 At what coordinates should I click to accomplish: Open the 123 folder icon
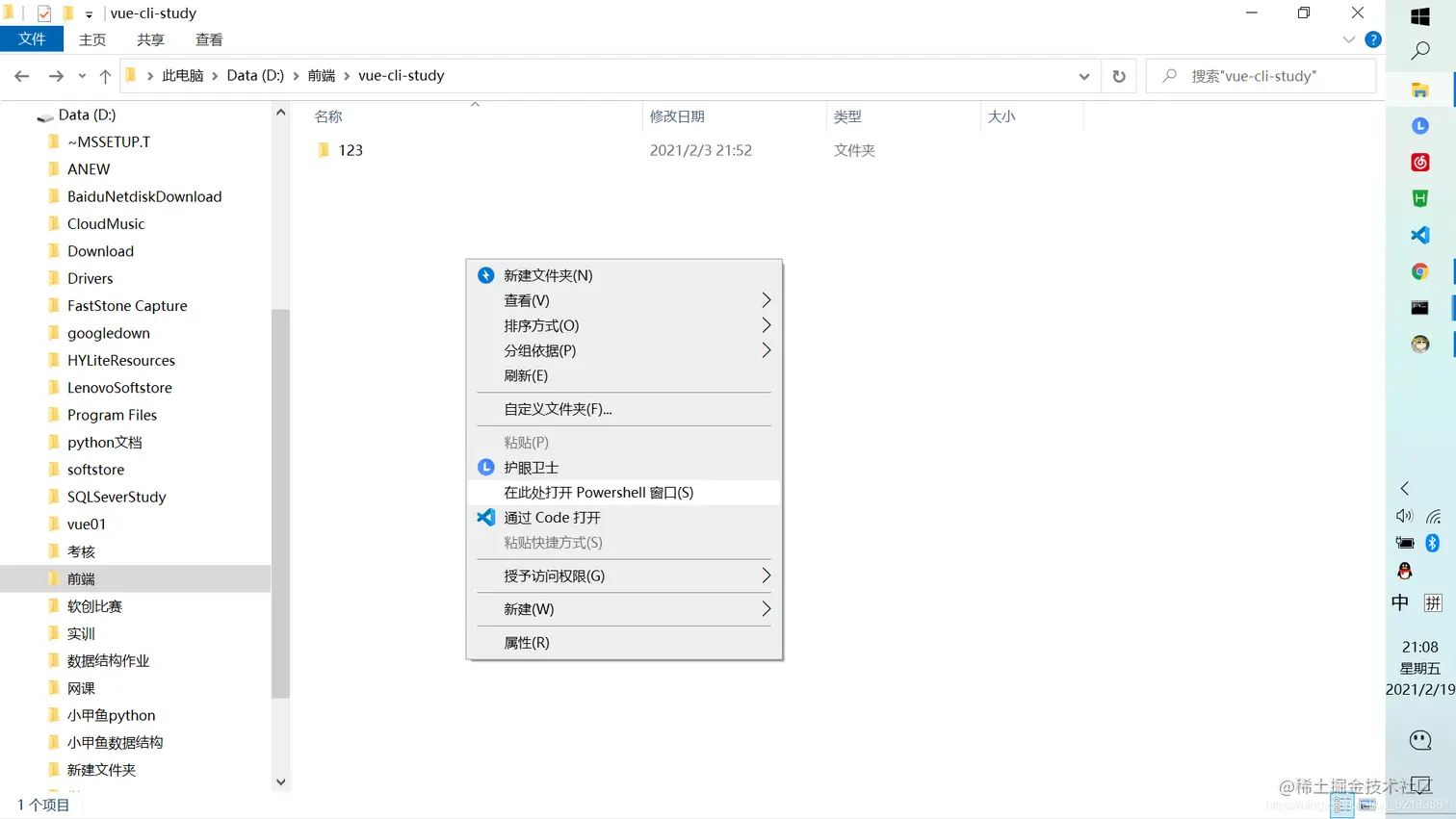click(324, 150)
